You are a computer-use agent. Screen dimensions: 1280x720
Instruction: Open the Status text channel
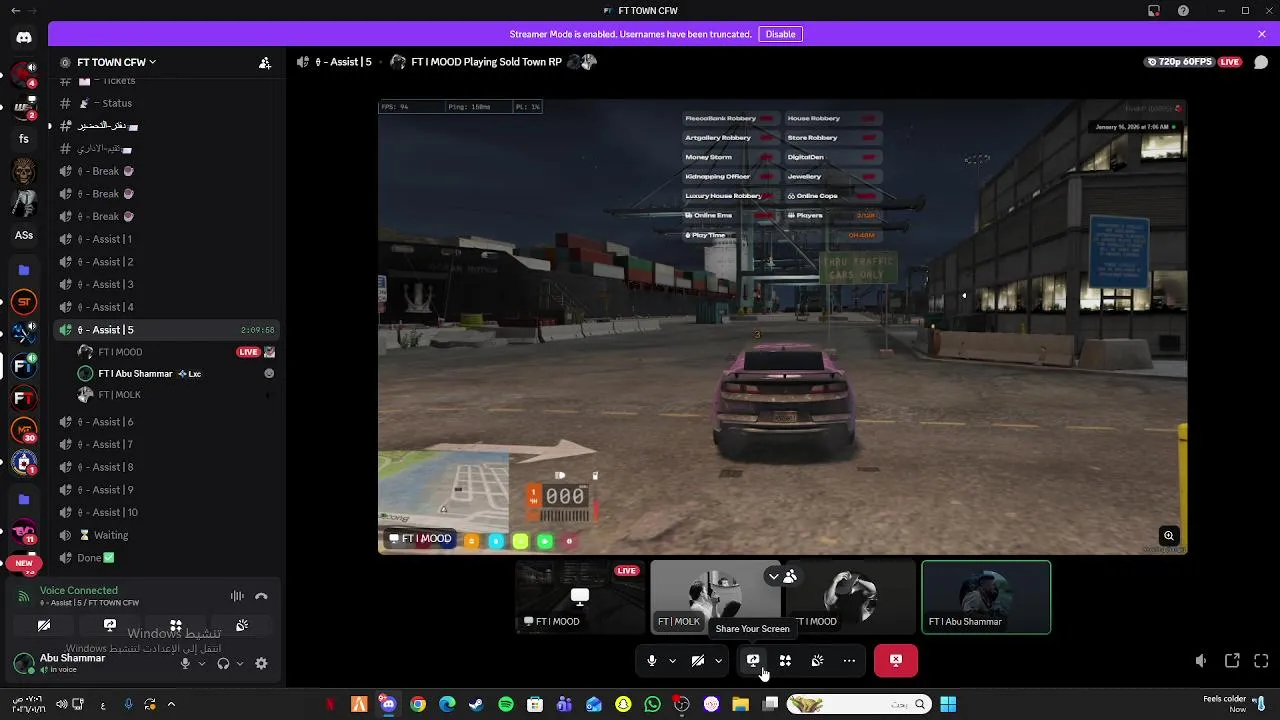167,103
